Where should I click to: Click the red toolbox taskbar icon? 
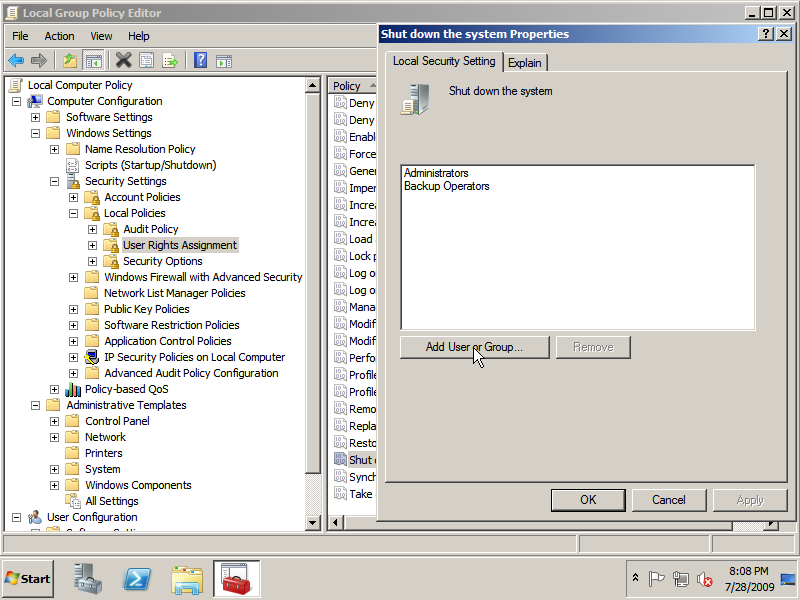coord(237,579)
